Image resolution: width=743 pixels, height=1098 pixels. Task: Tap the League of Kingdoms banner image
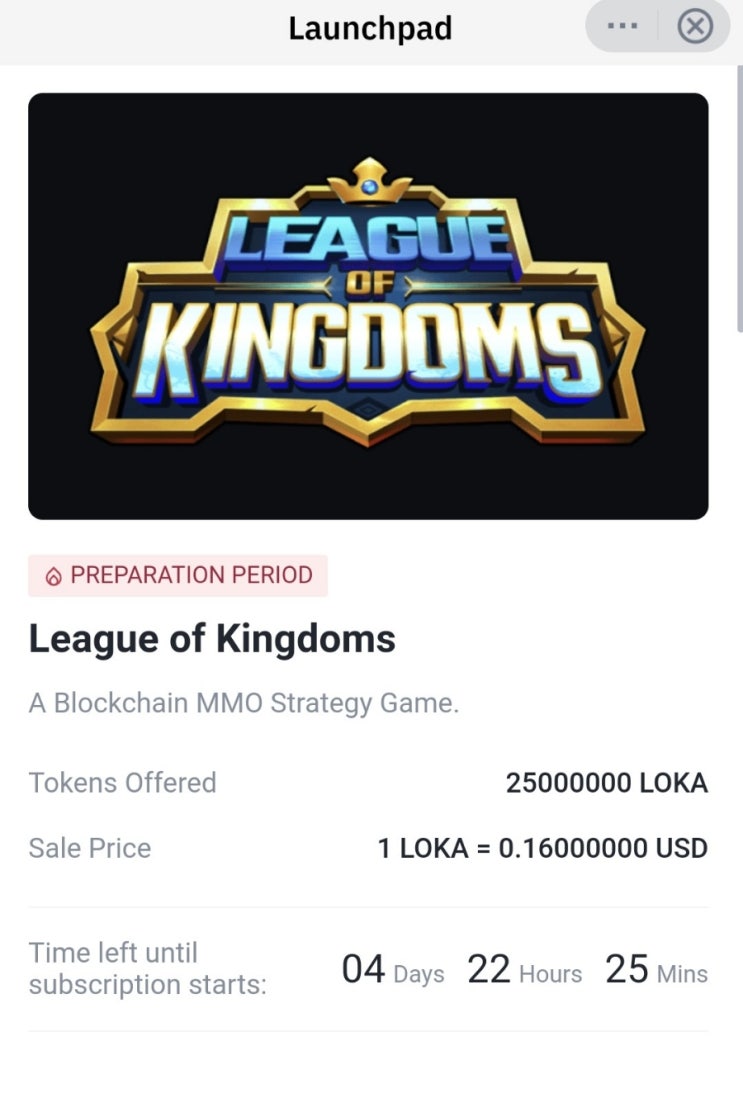tap(368, 306)
